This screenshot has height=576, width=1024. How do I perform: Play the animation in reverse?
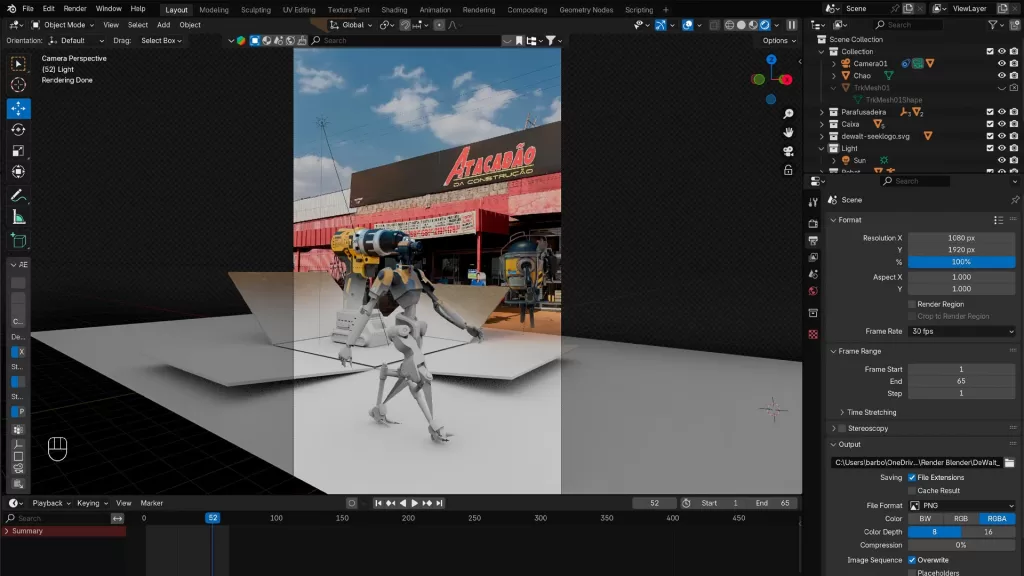point(403,503)
